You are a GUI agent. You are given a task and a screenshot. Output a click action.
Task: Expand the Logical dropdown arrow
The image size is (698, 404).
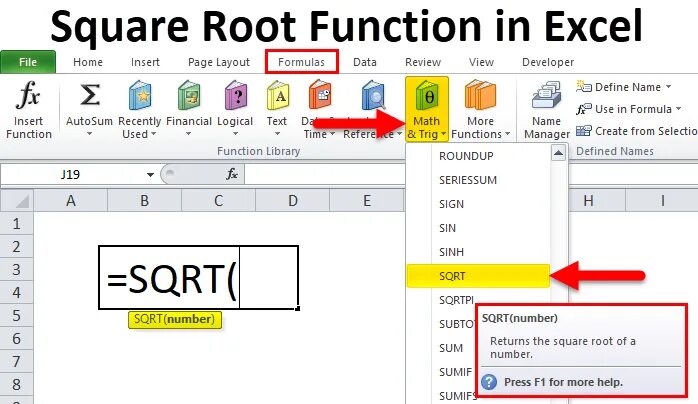[235, 134]
